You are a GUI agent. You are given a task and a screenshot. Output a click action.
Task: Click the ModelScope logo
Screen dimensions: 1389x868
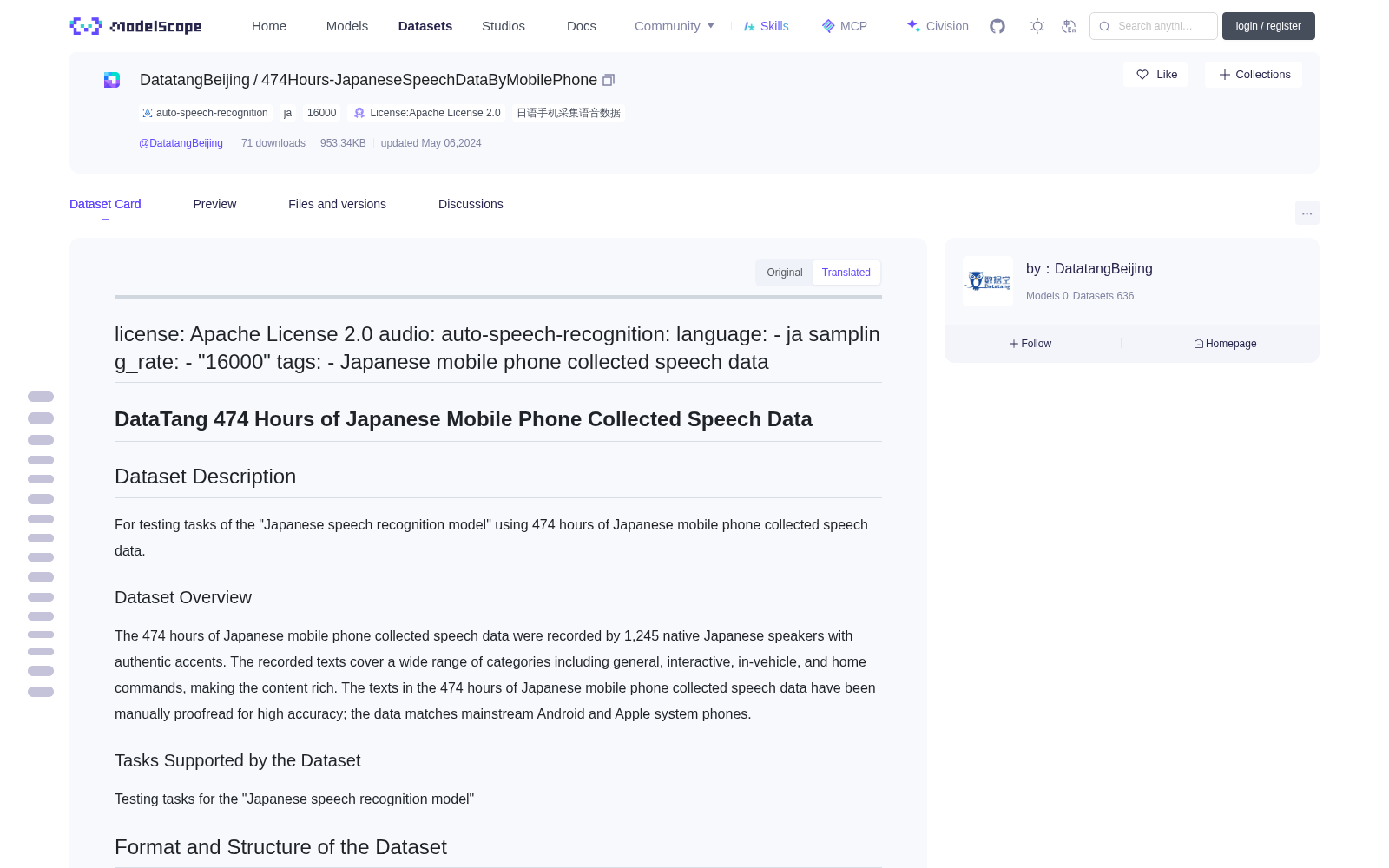[136, 26]
